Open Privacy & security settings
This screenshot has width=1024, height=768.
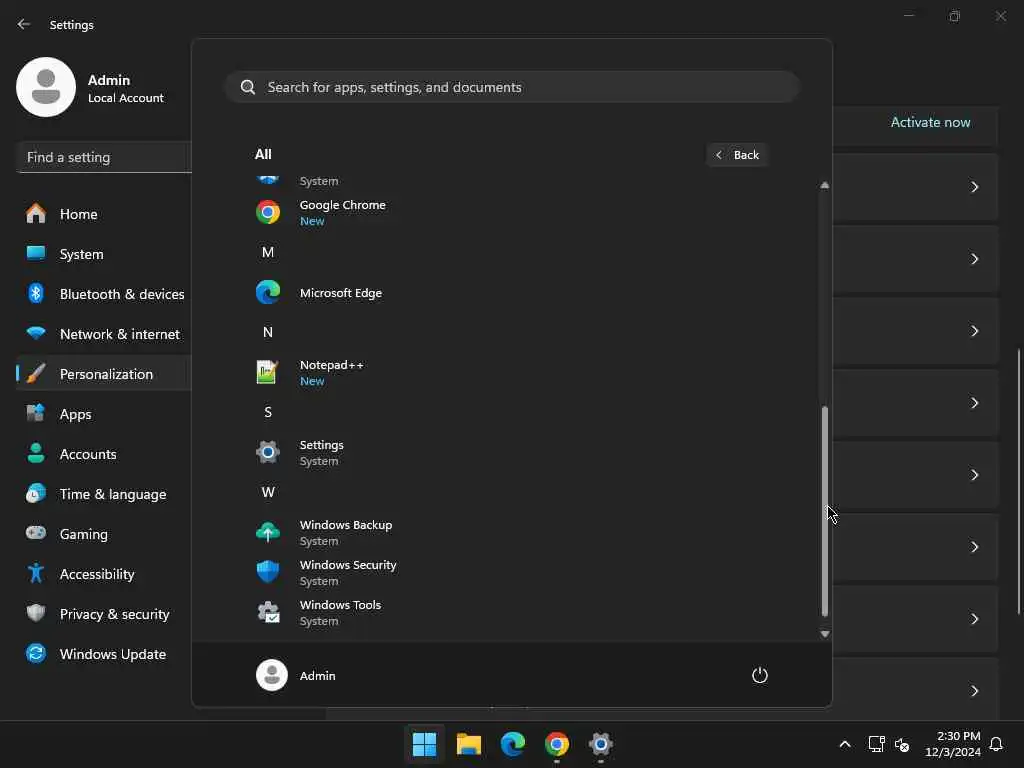click(x=104, y=614)
